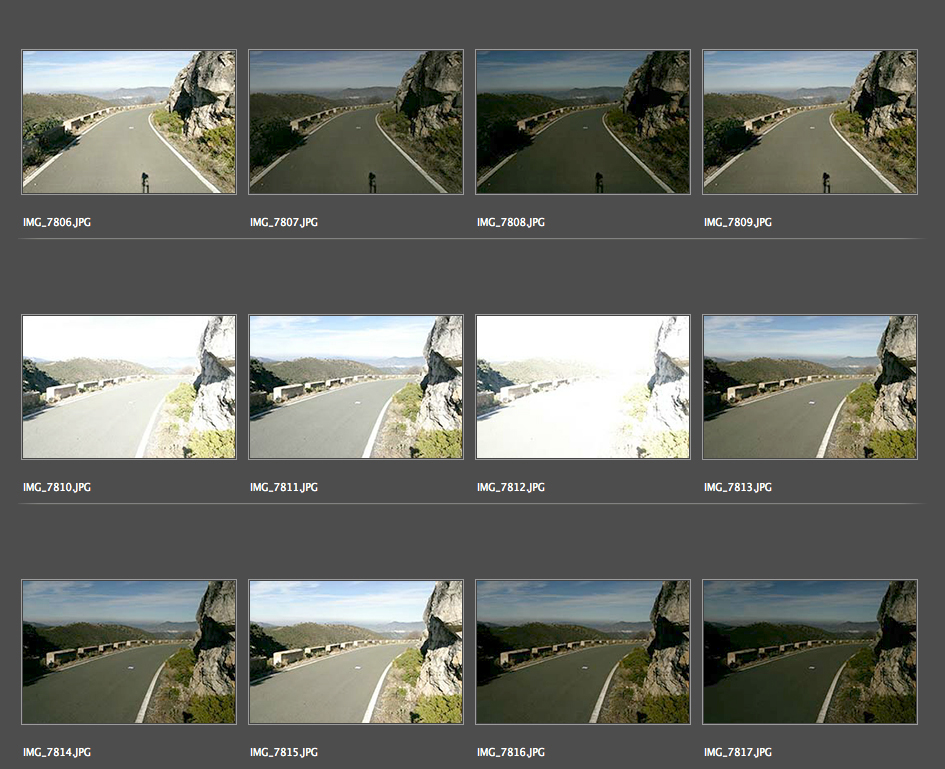Select the IMG_7811.JPG thumbnail
This screenshot has height=769, width=945.
(x=356, y=387)
